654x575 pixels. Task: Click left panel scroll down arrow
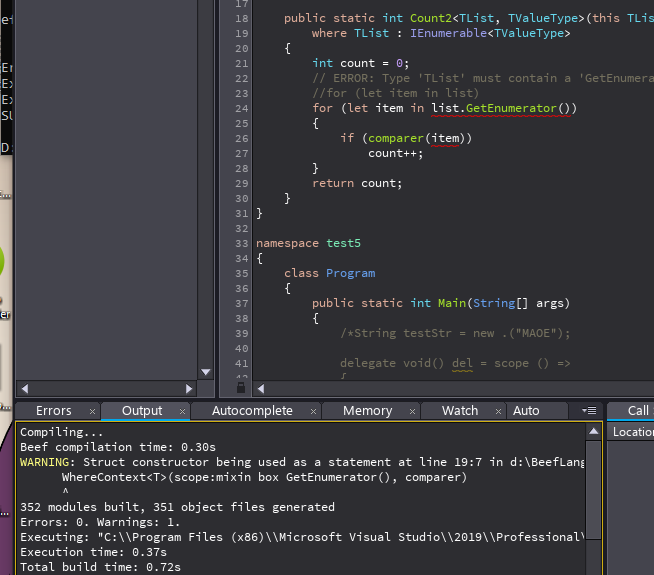coord(206,372)
